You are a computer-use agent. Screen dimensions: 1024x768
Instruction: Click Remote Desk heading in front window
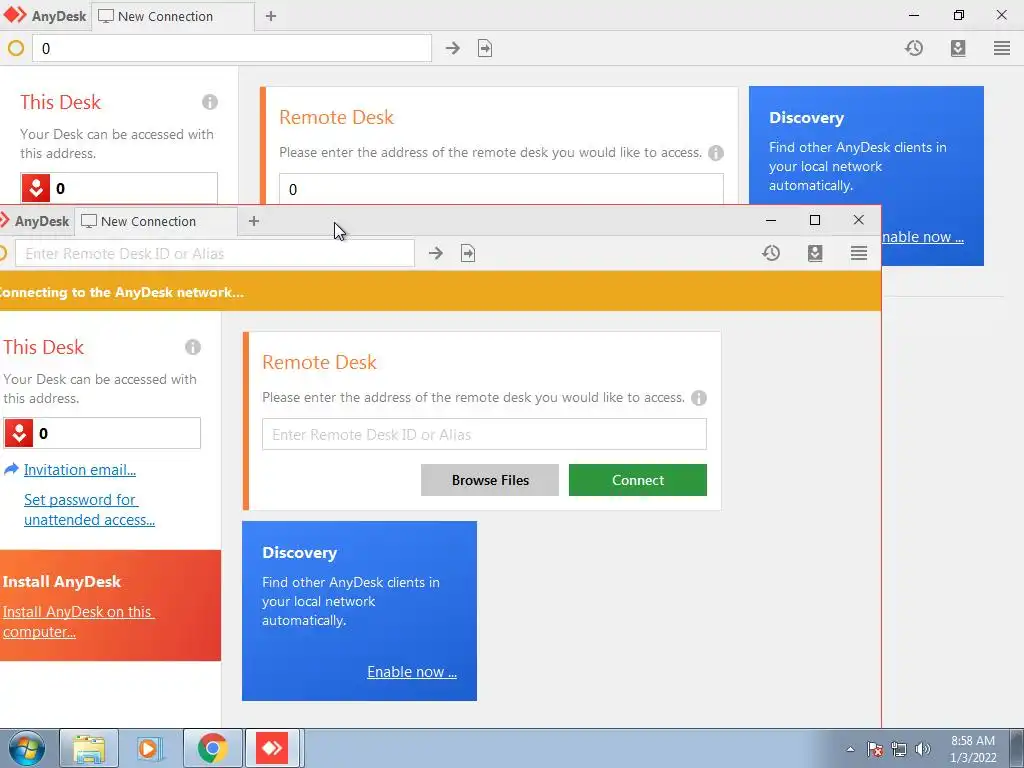coord(319,362)
